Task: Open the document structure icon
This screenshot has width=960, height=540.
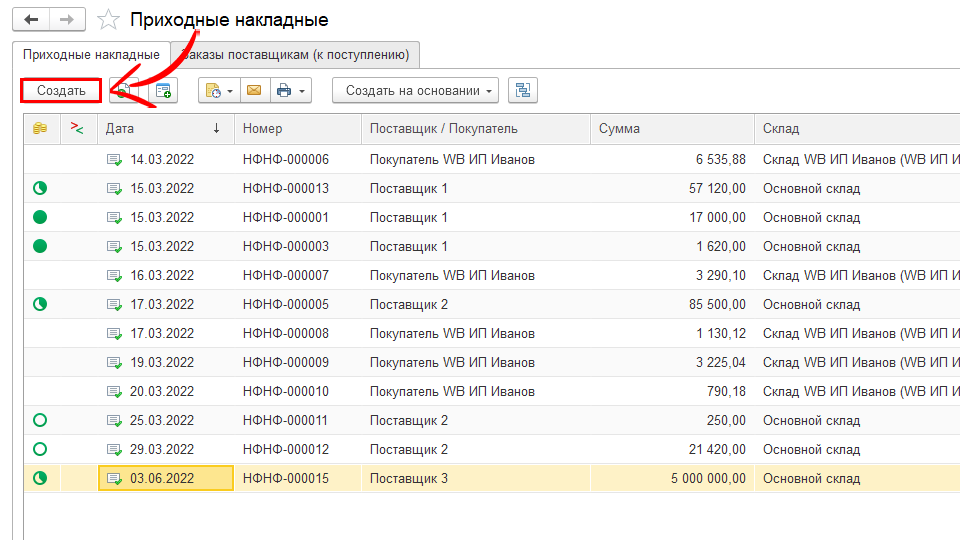Action: coord(522,91)
